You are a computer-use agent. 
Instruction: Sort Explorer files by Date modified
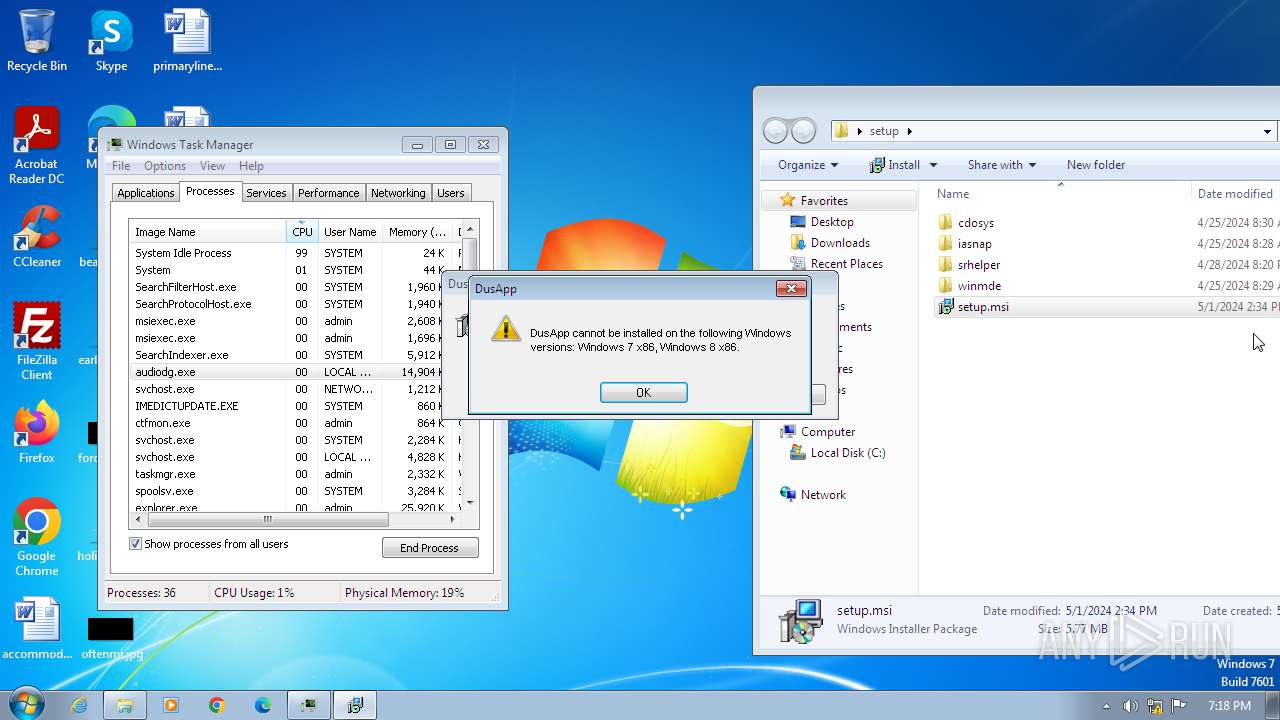coord(1235,194)
